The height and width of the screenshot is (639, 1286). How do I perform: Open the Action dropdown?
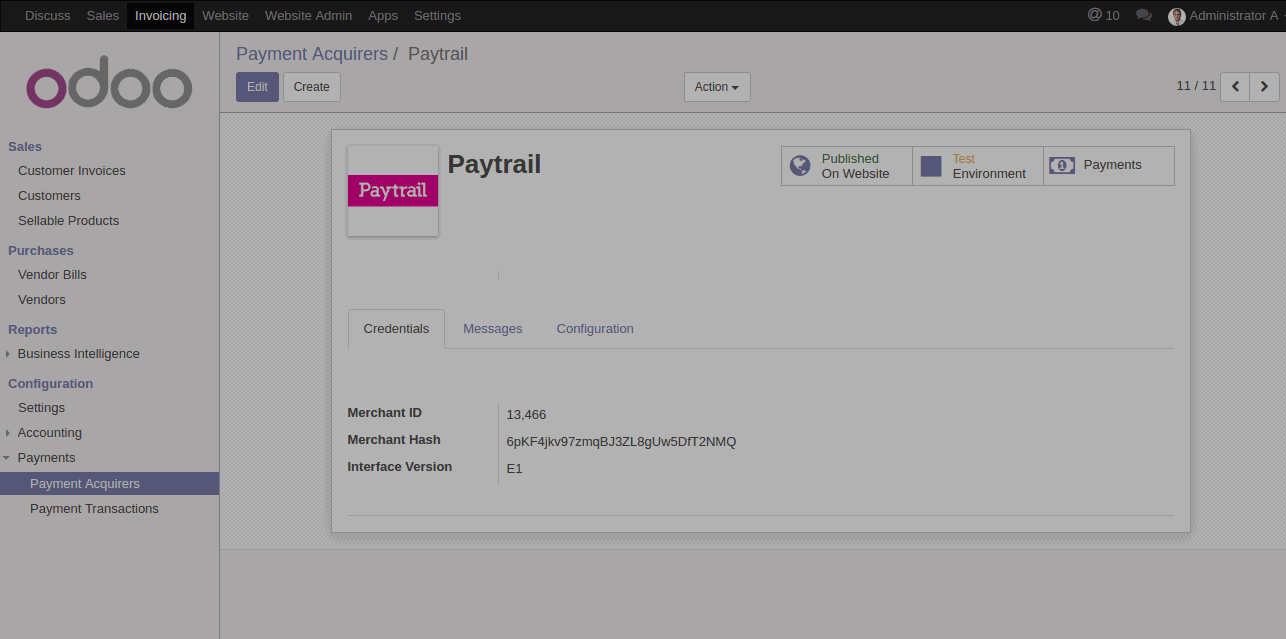pyautogui.click(x=717, y=87)
